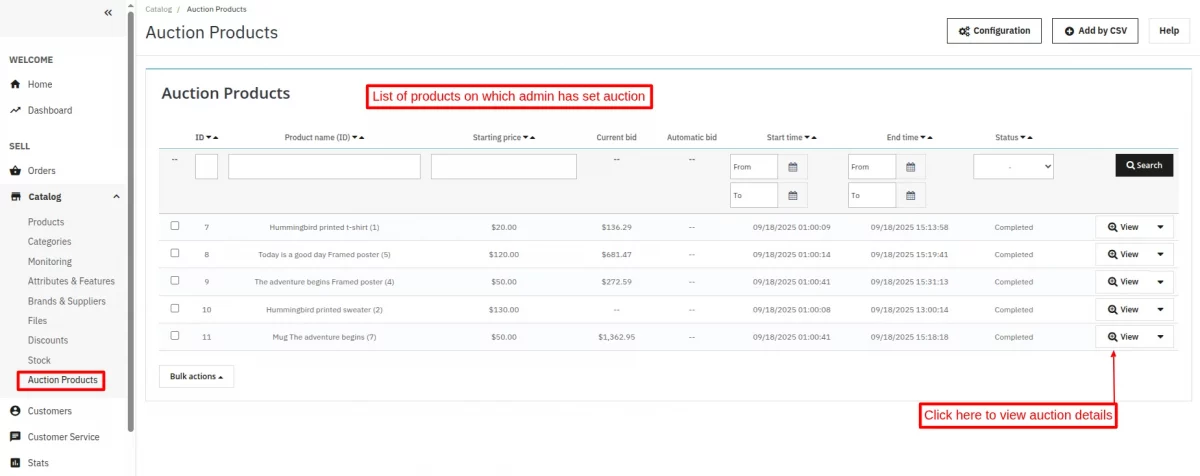This screenshot has width=1200, height=476.
Task: Open the Bulk actions dropdown
Action: click(196, 376)
